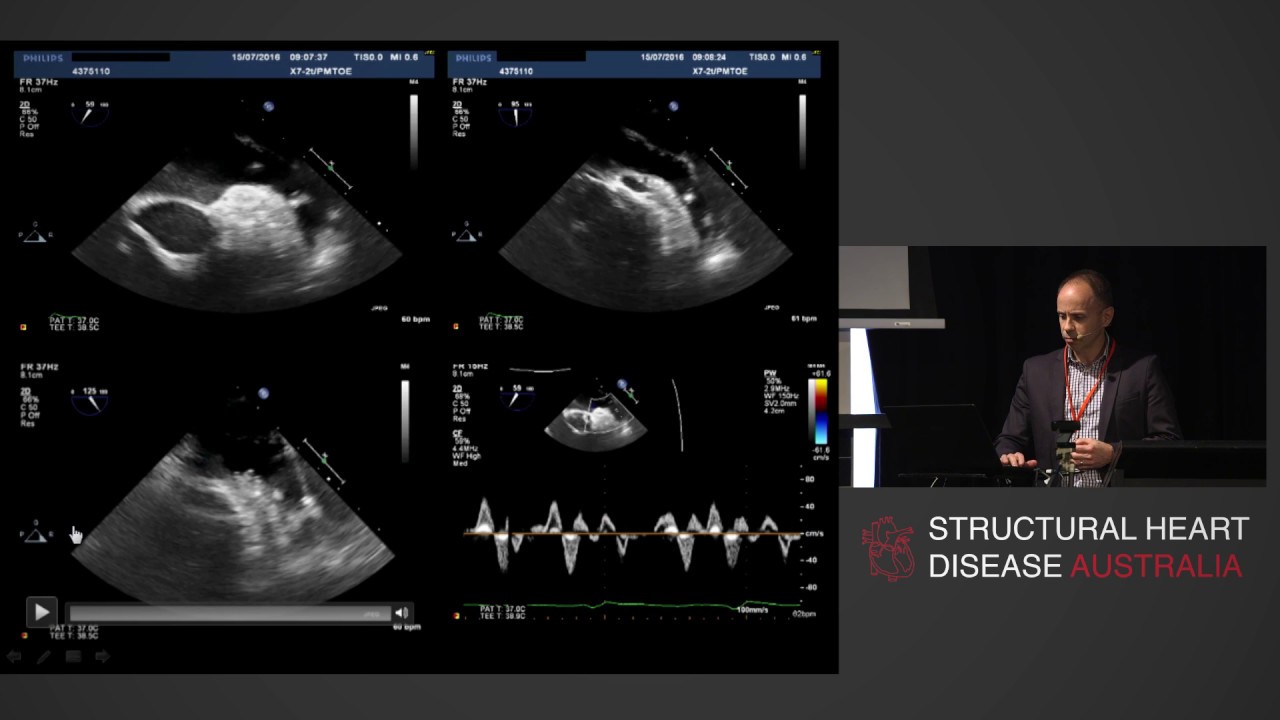Viewport: 1280px width, 720px height.
Task: Play the bottom-left echo clip
Action: [41, 611]
